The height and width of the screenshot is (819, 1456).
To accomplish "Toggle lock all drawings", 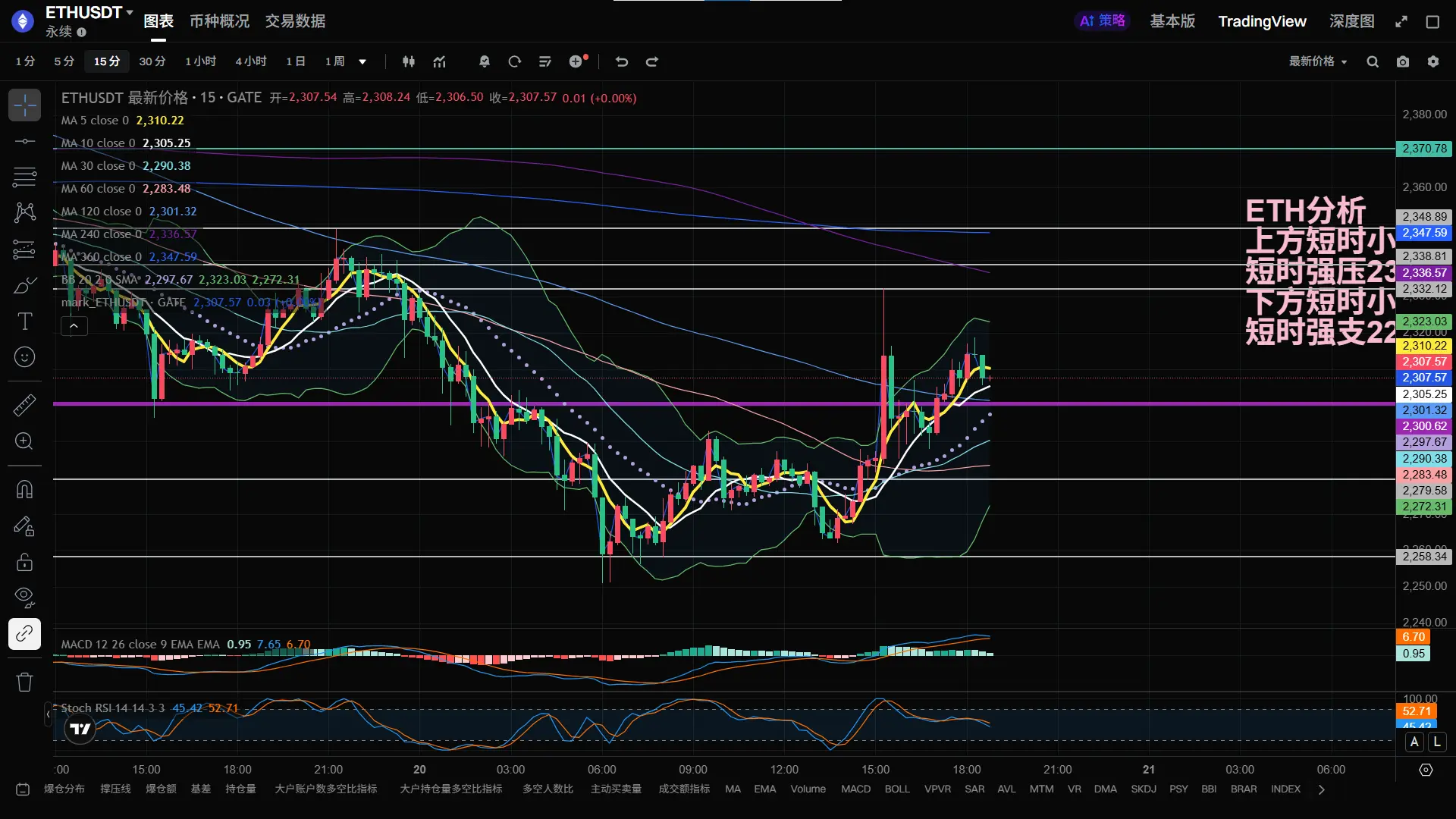I will (x=24, y=562).
